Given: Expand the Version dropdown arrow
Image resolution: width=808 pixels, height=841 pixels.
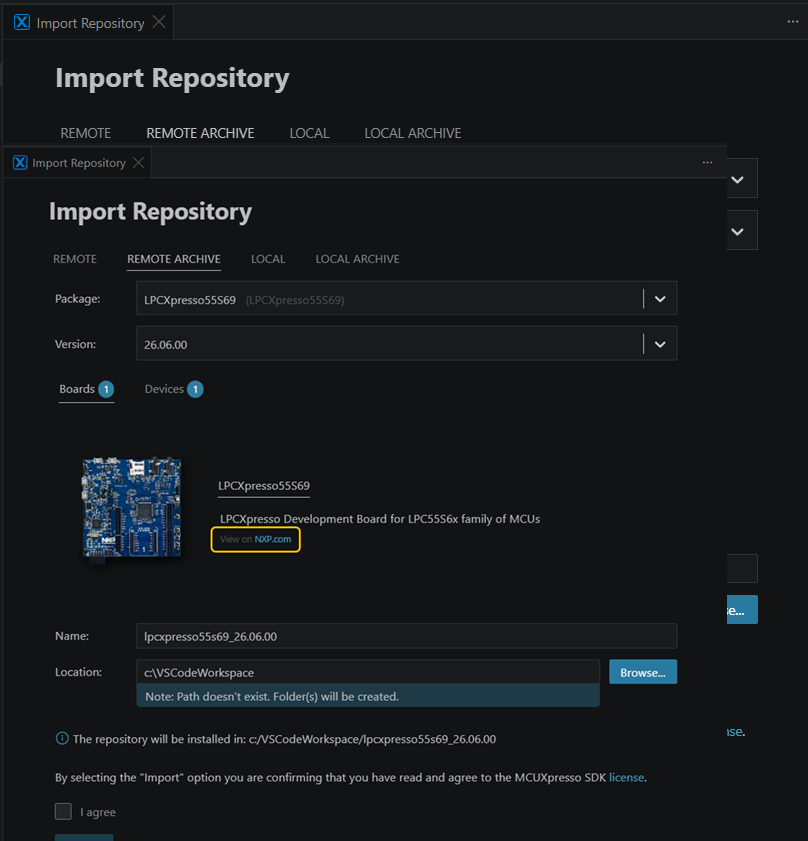Looking at the screenshot, I should point(660,344).
